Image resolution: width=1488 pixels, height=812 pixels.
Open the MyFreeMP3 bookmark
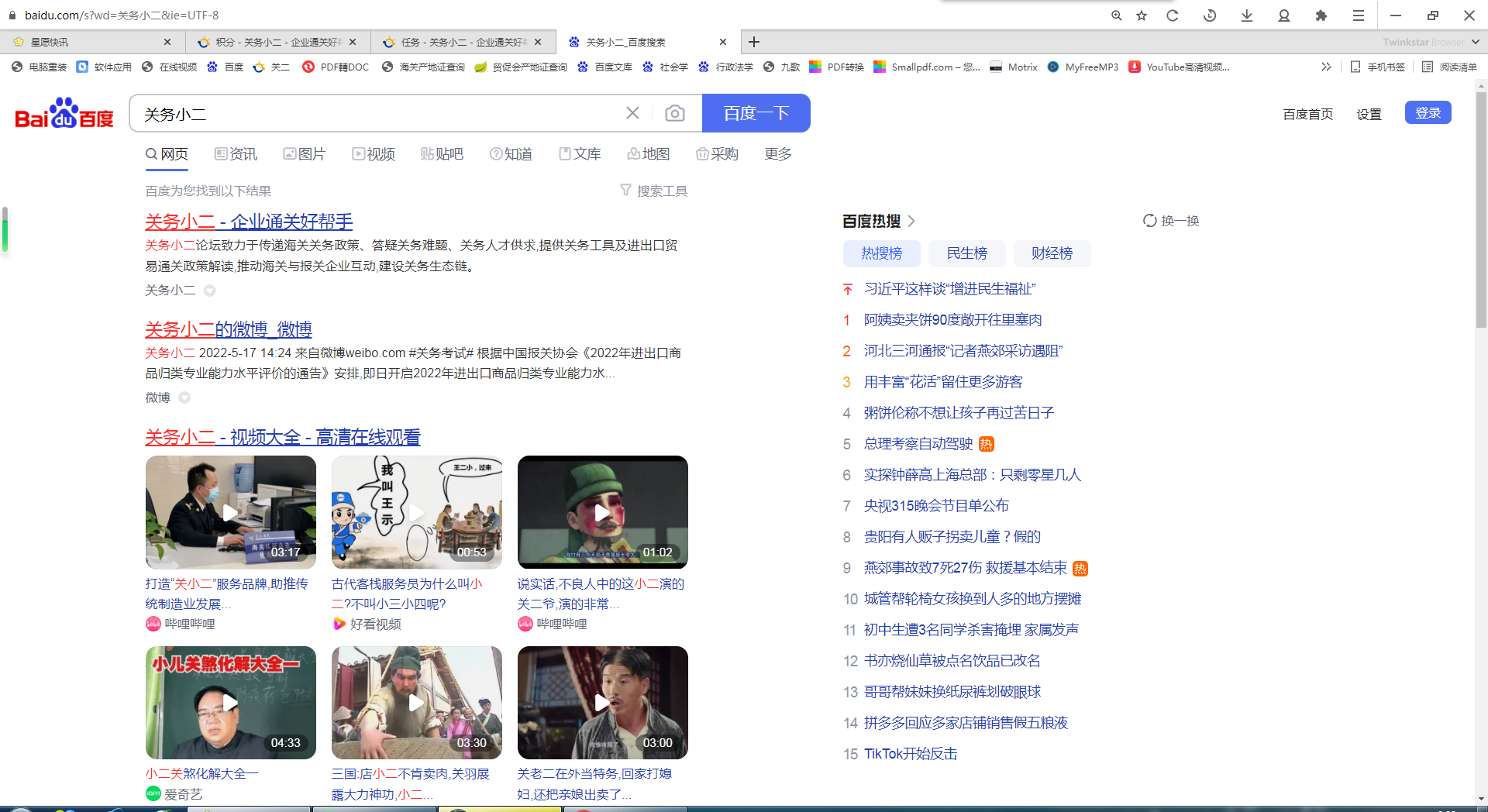[1083, 67]
